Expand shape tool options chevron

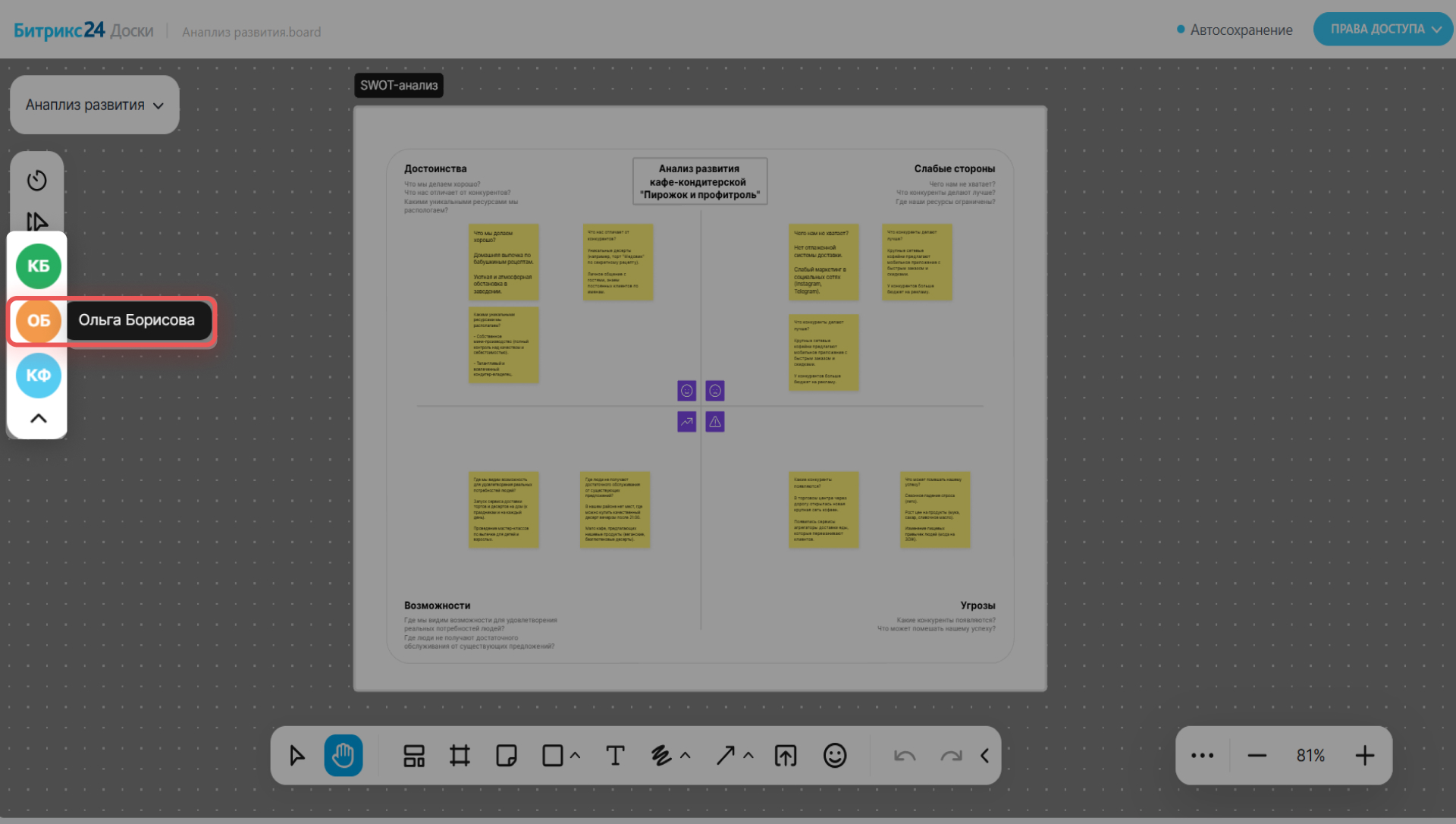[x=576, y=756]
